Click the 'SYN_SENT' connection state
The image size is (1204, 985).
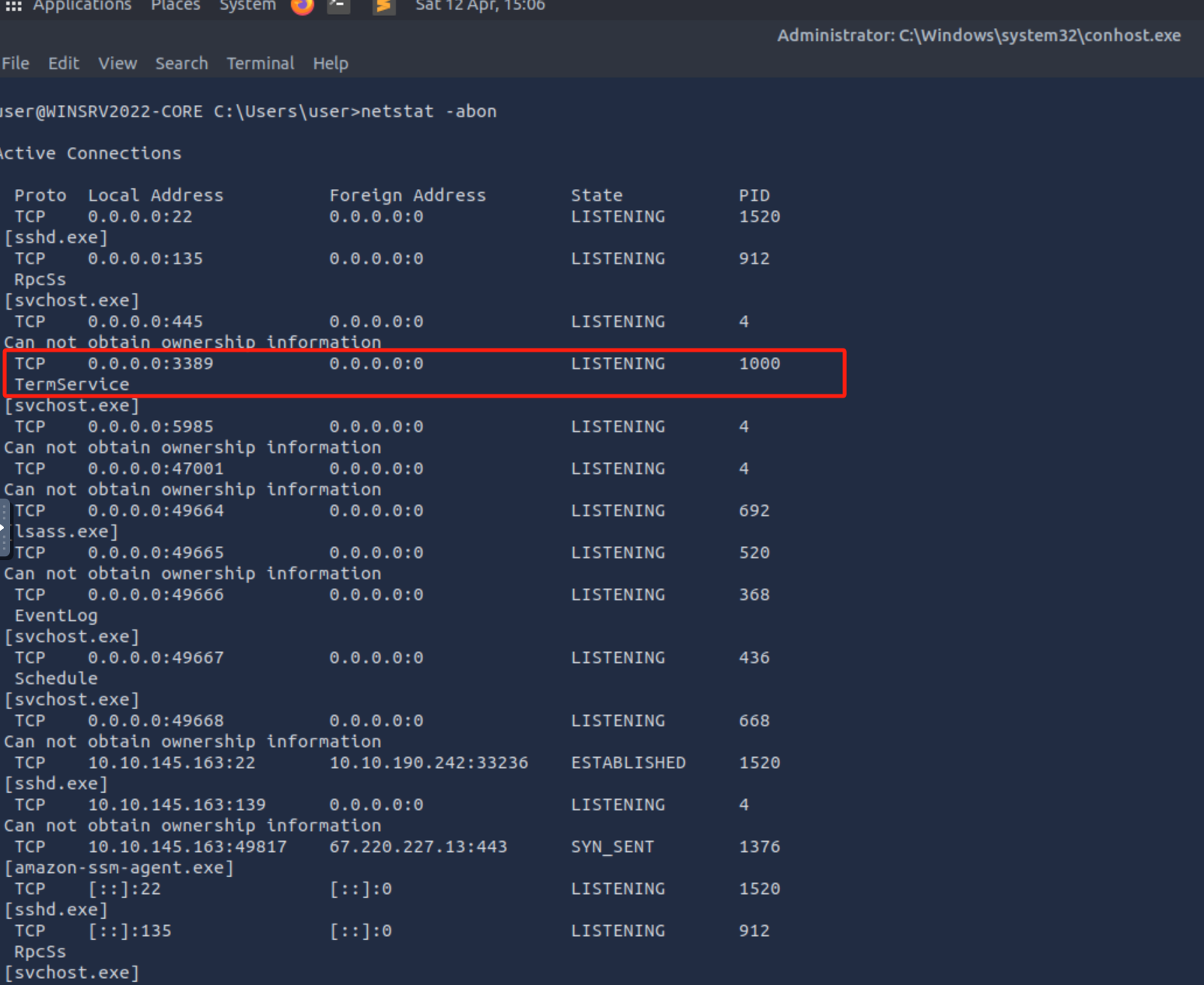point(612,847)
